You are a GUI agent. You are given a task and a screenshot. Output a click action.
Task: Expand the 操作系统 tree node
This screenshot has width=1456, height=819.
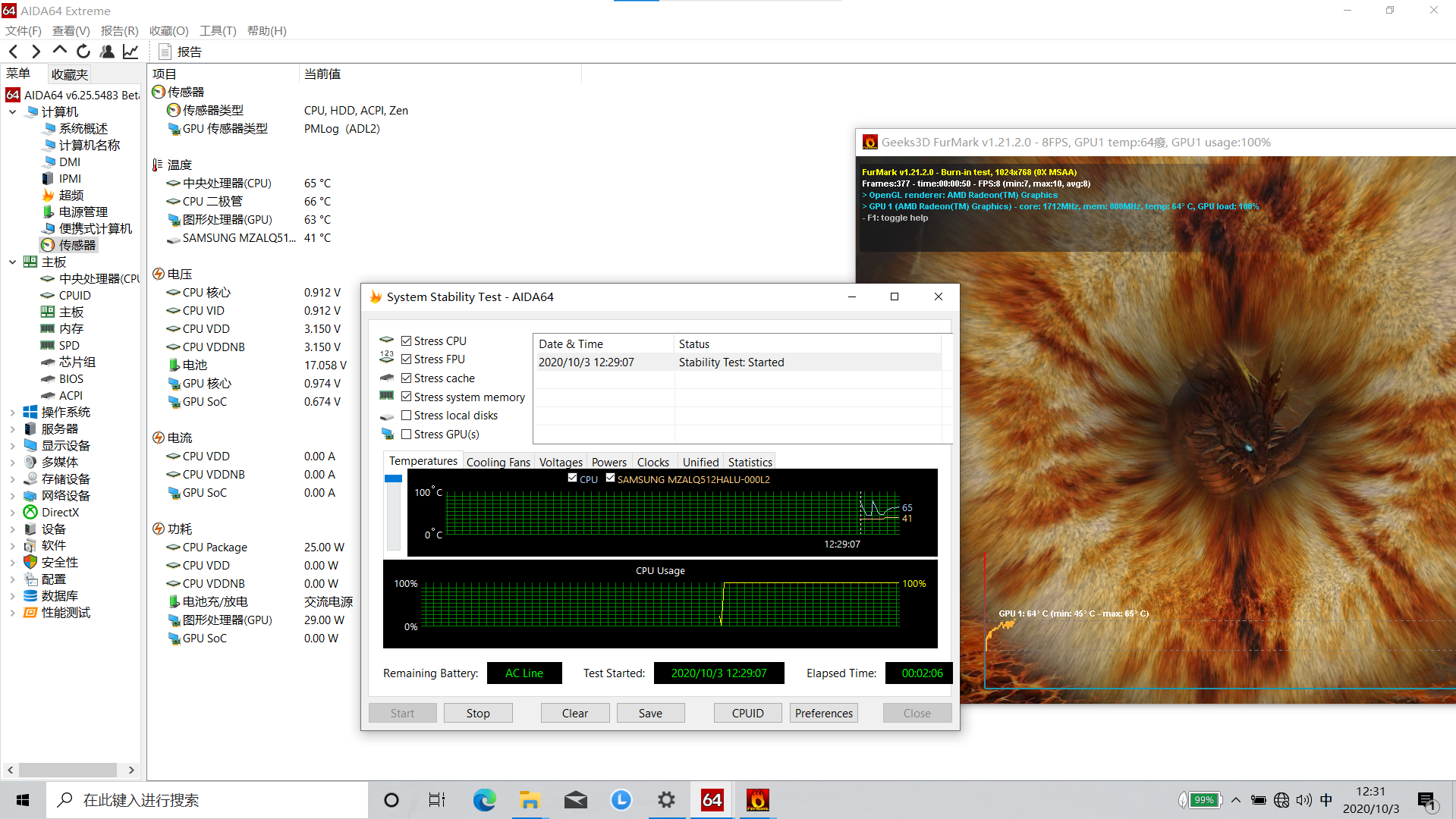click(x=12, y=413)
